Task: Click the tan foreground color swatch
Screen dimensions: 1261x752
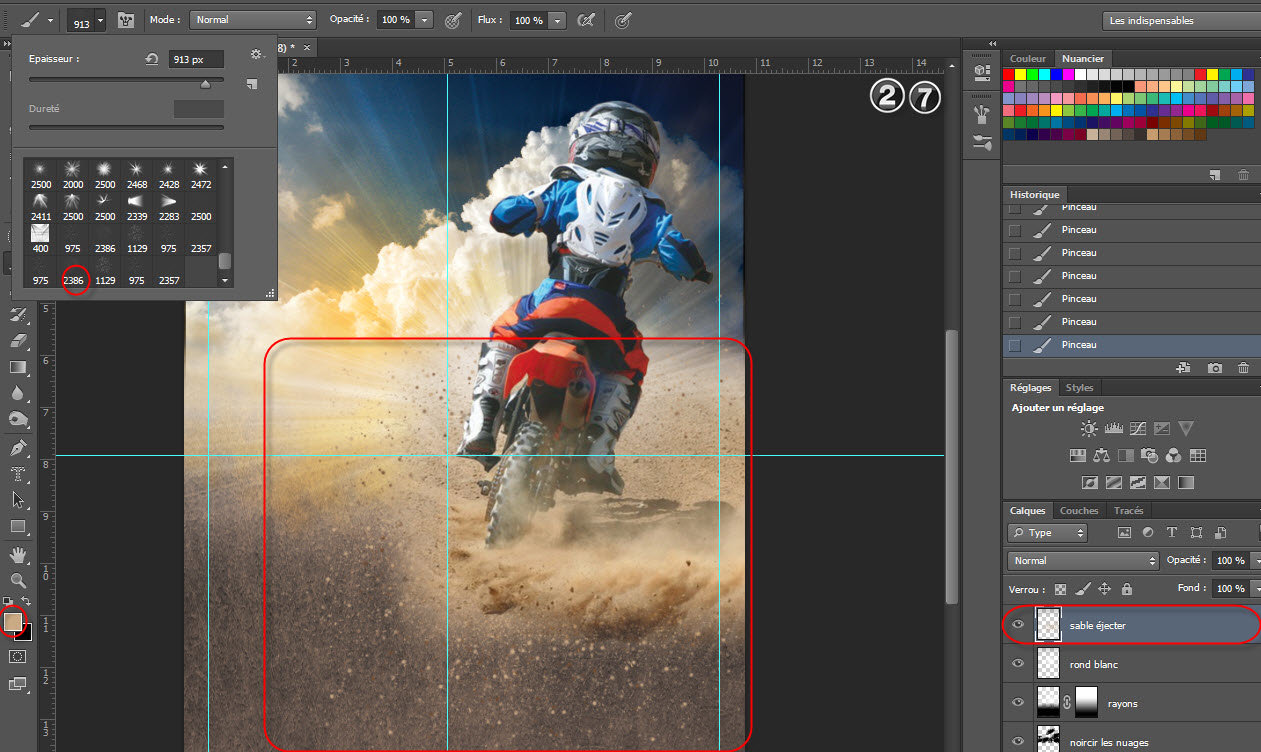Action: point(13,622)
